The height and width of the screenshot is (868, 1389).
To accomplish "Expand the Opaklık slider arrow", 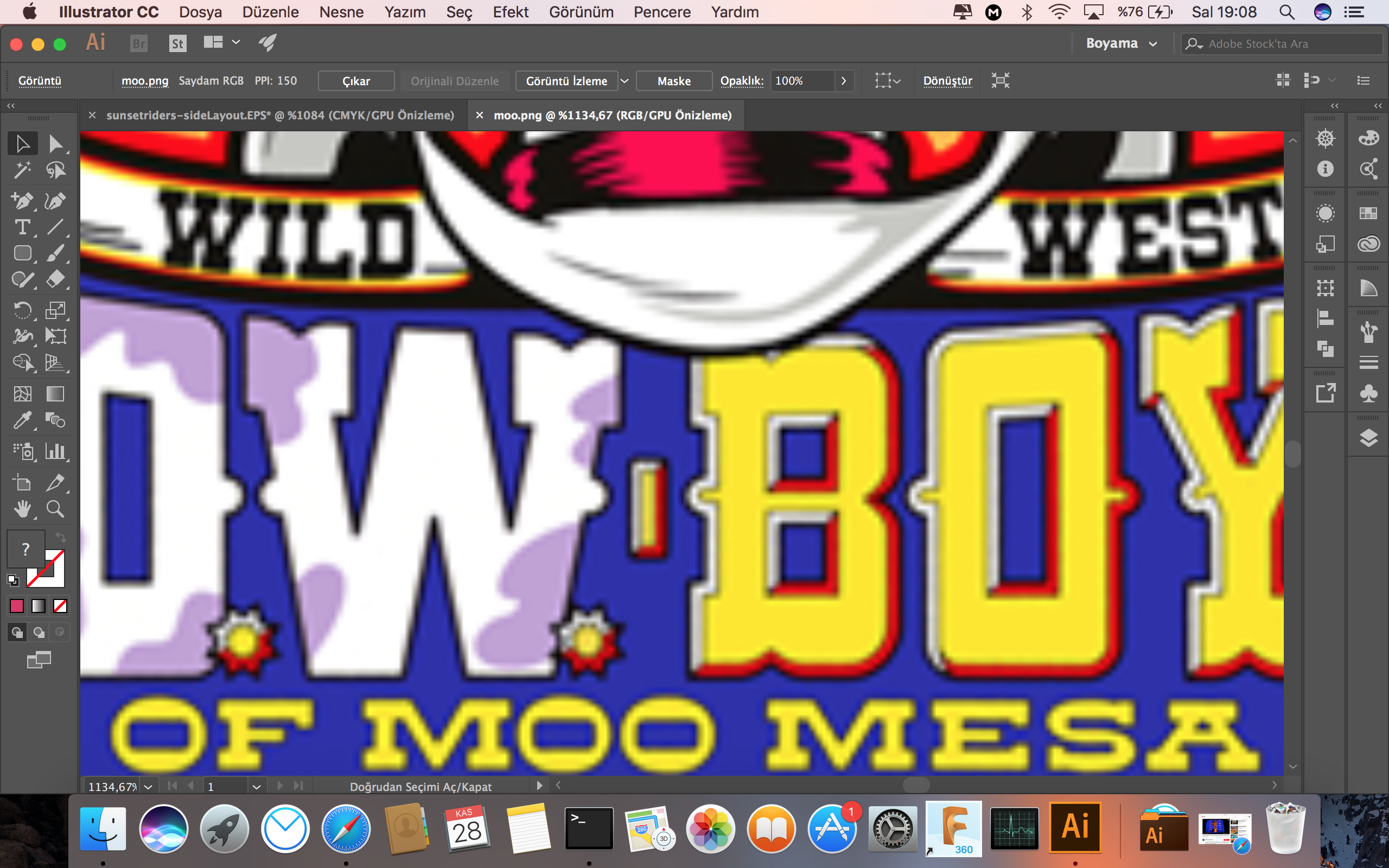I will (x=843, y=81).
